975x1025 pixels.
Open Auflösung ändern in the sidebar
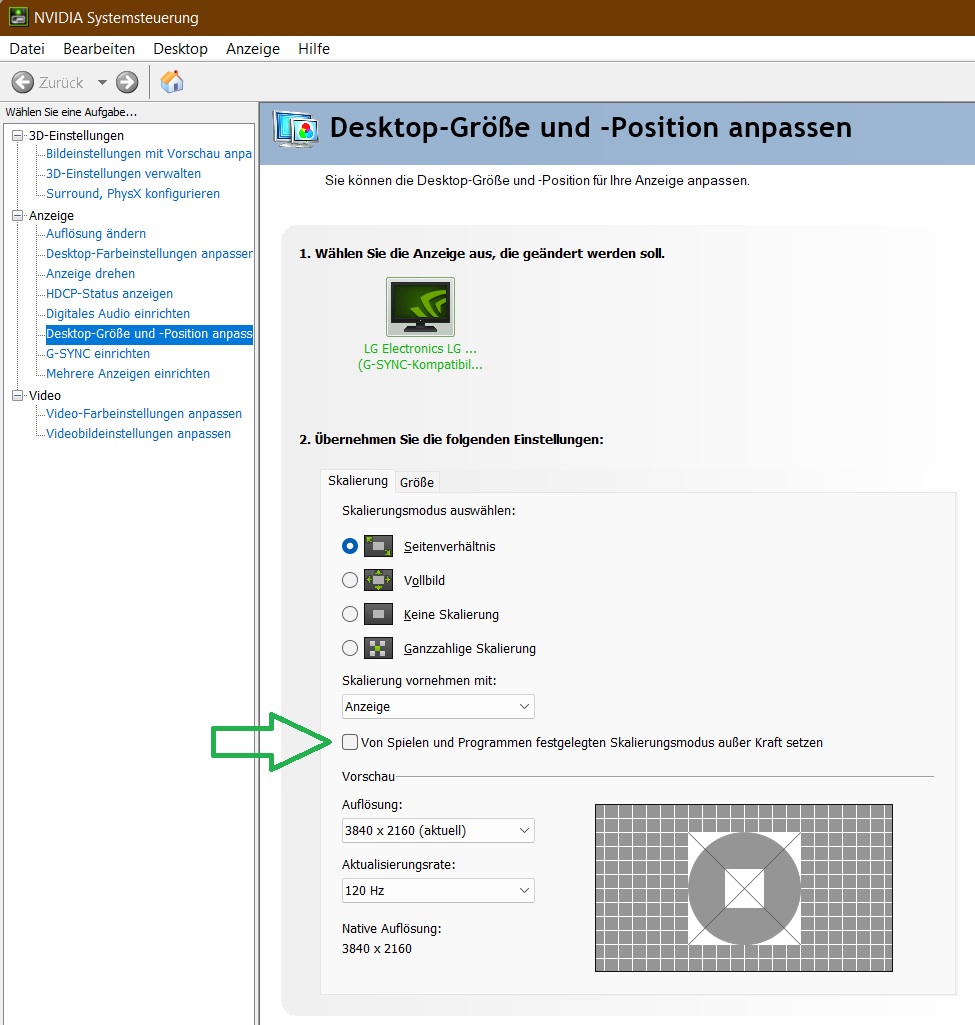97,233
